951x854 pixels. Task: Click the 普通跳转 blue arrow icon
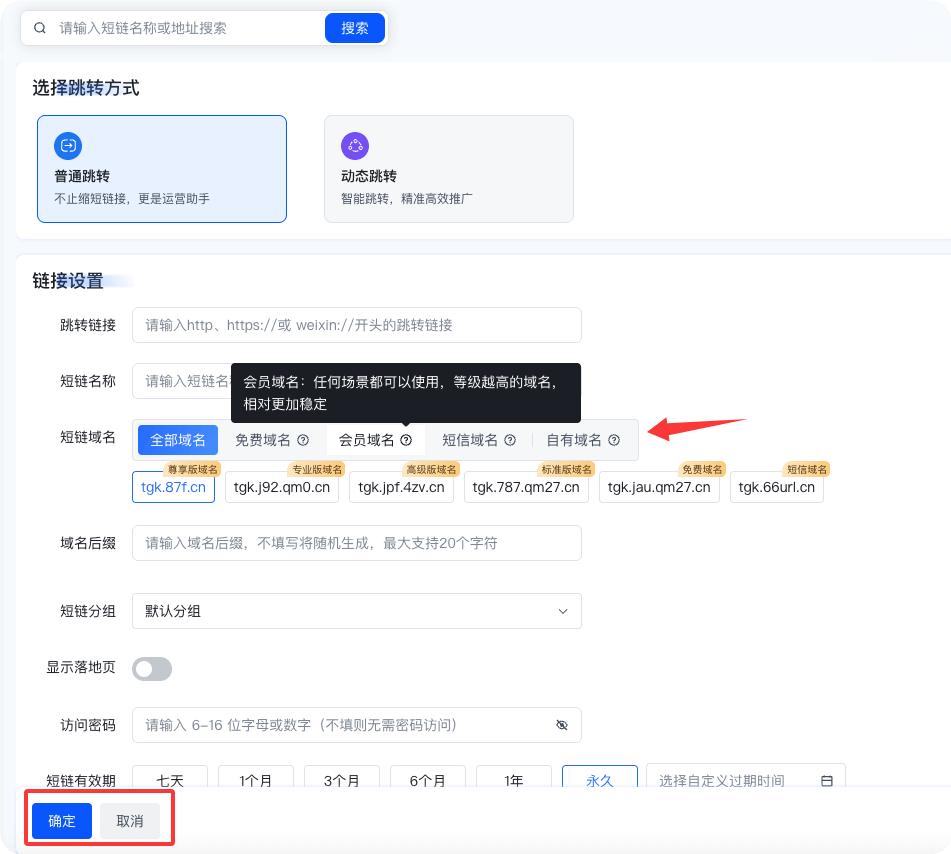tap(68, 146)
